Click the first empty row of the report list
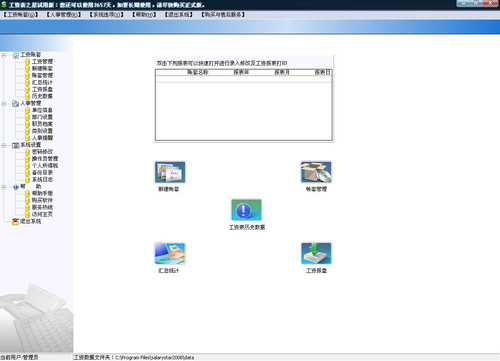 243,79
